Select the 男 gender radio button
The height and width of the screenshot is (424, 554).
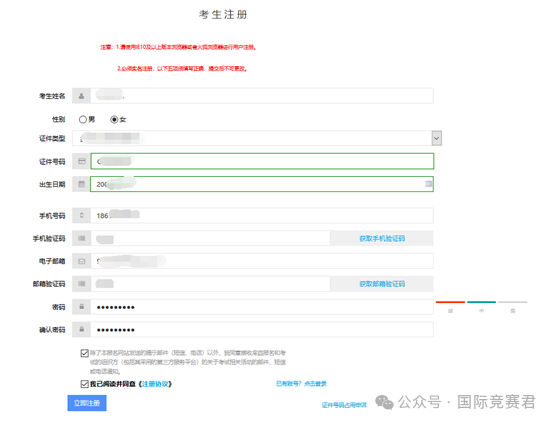coord(83,119)
